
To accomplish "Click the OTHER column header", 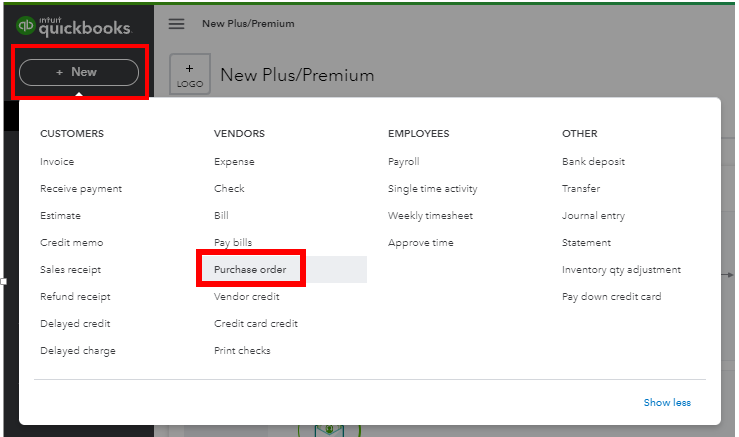I will [580, 133].
